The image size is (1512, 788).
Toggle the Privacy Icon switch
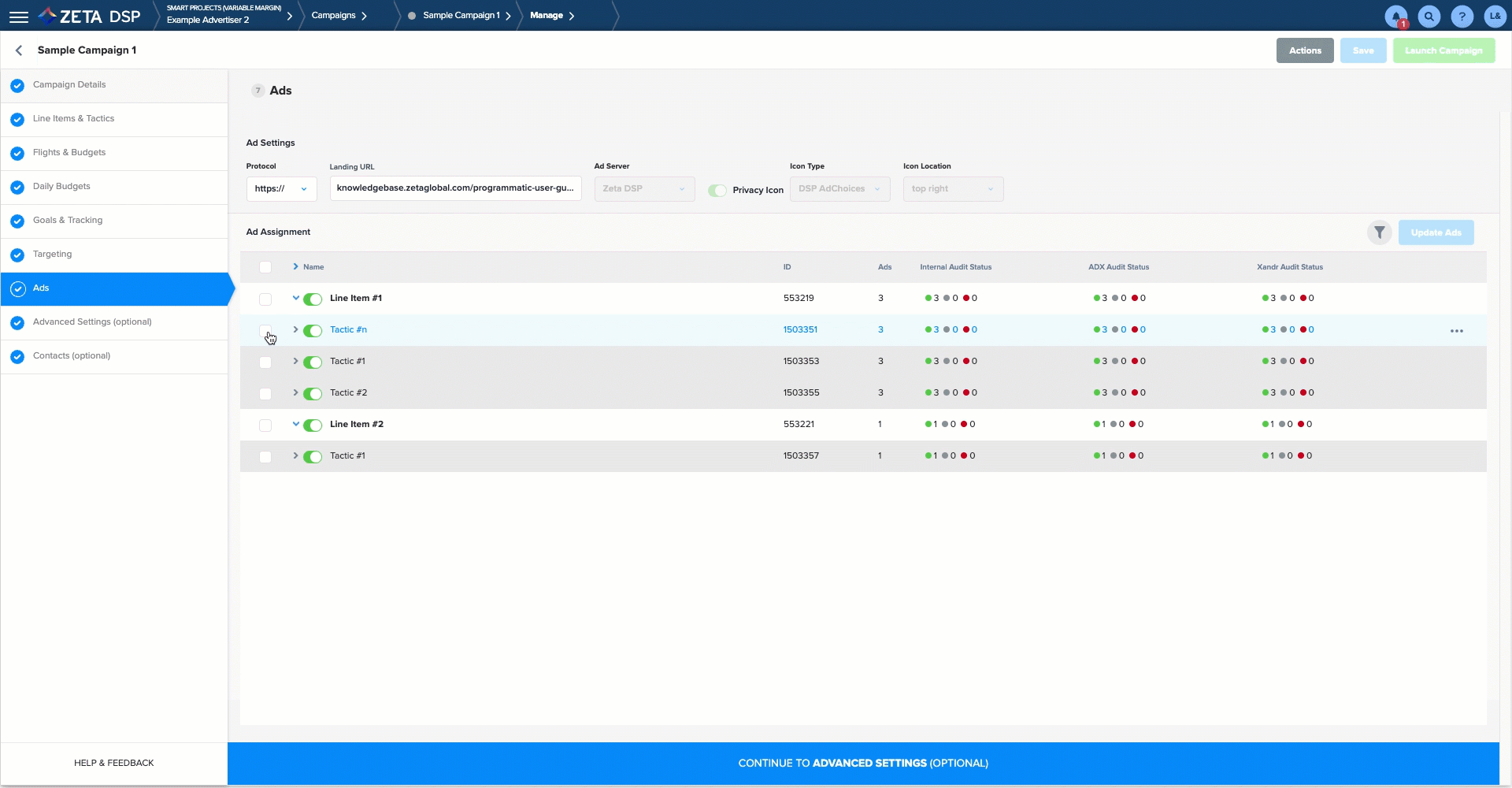coord(717,191)
